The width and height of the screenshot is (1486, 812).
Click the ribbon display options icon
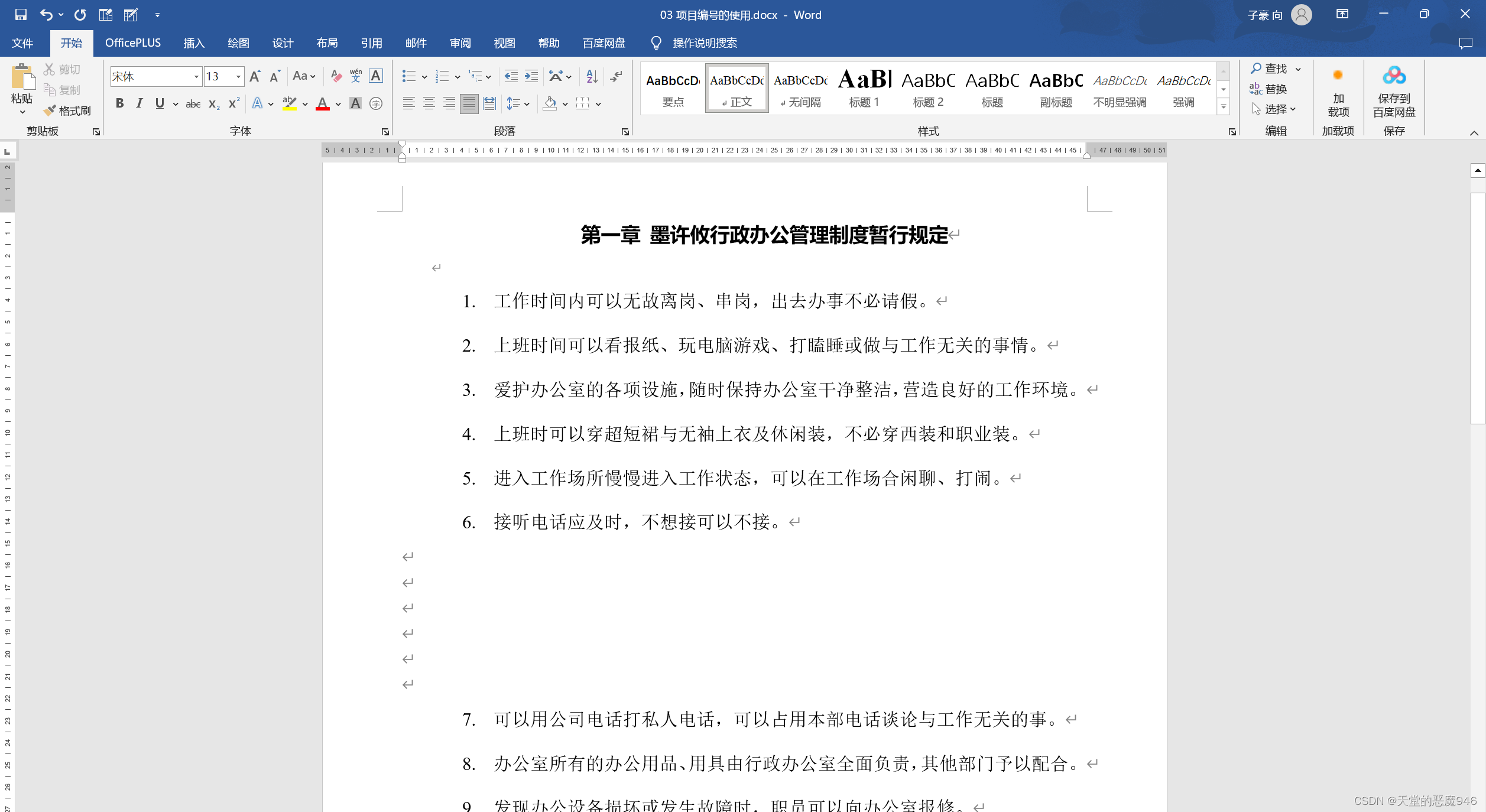click(x=1342, y=14)
